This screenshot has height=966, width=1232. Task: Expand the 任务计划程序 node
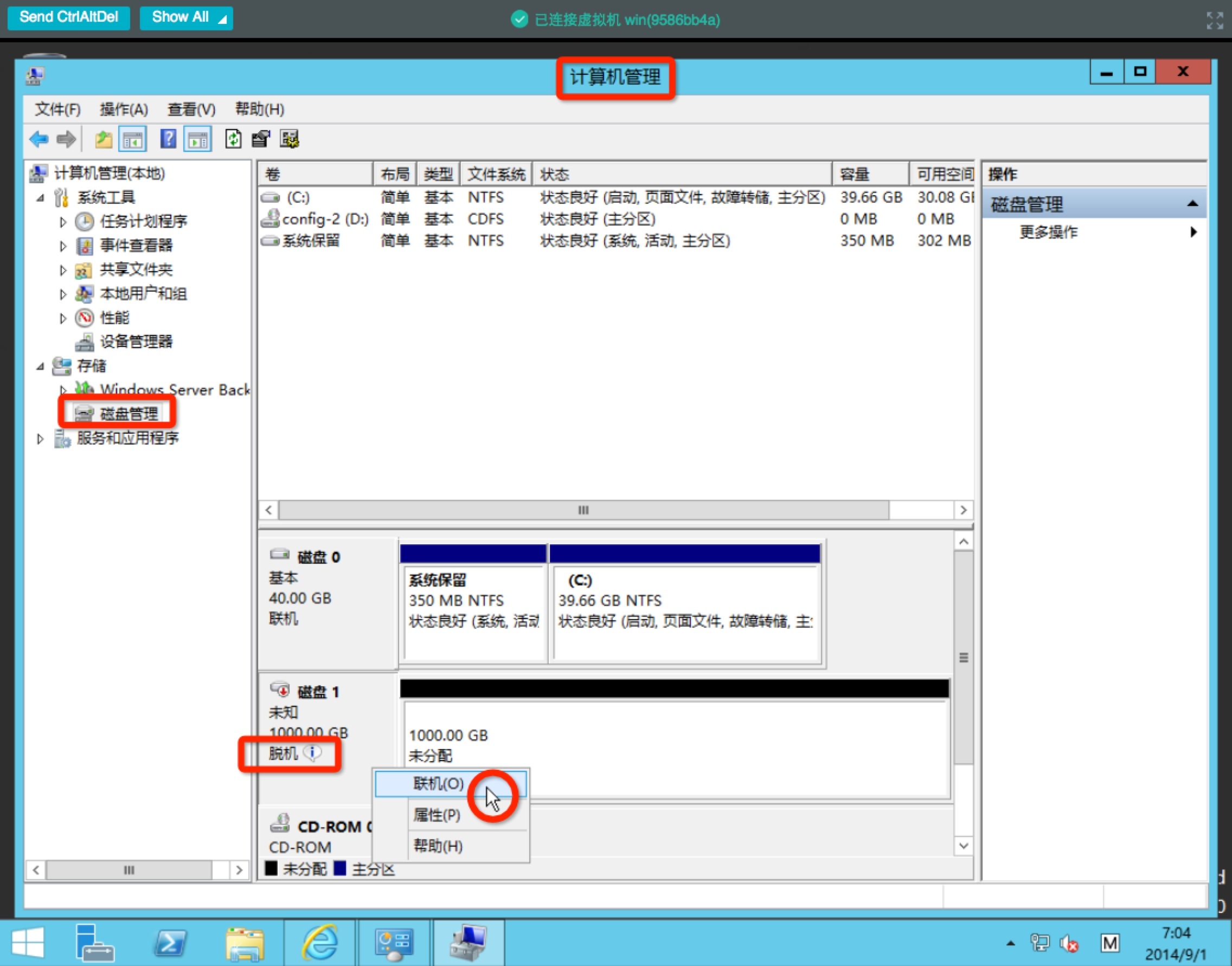point(63,222)
